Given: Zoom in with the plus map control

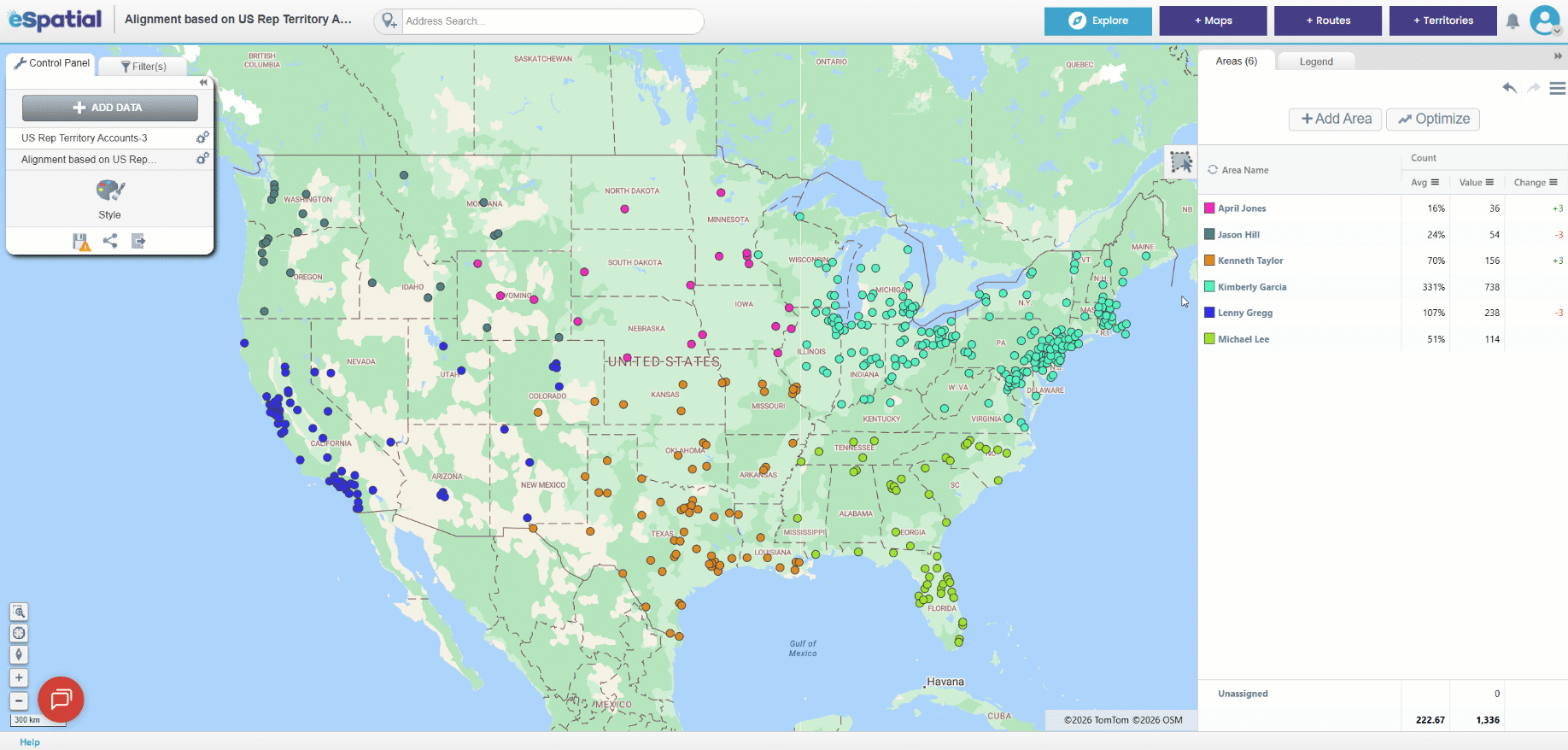Looking at the screenshot, I should point(19,677).
